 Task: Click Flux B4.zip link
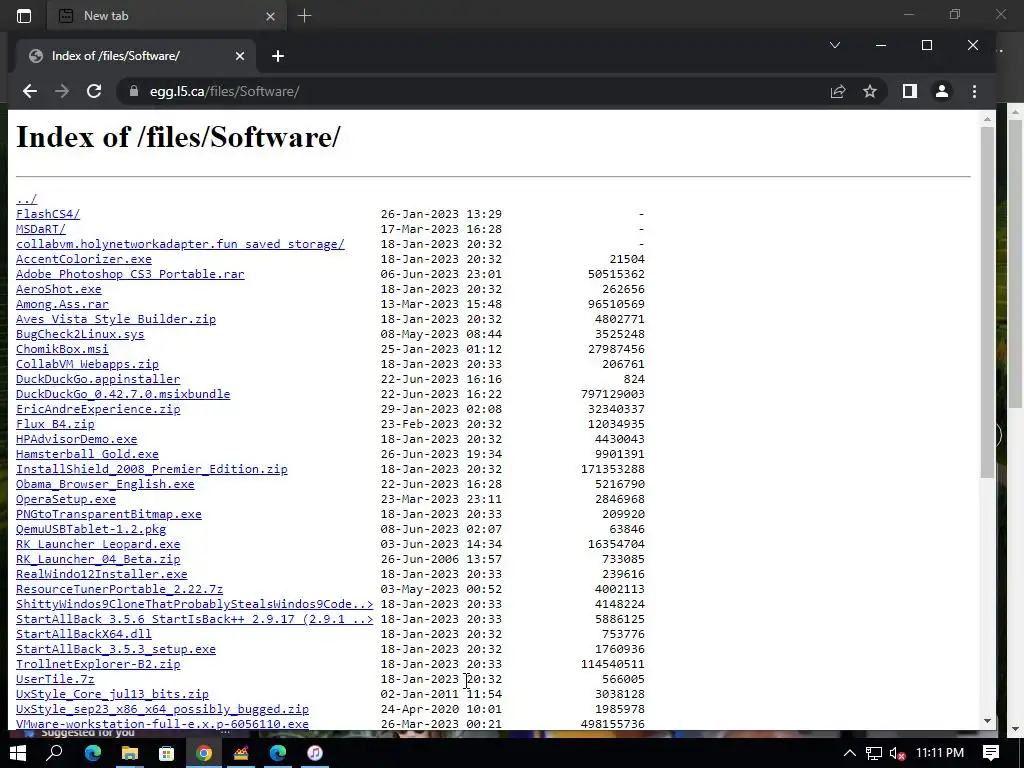(55, 424)
